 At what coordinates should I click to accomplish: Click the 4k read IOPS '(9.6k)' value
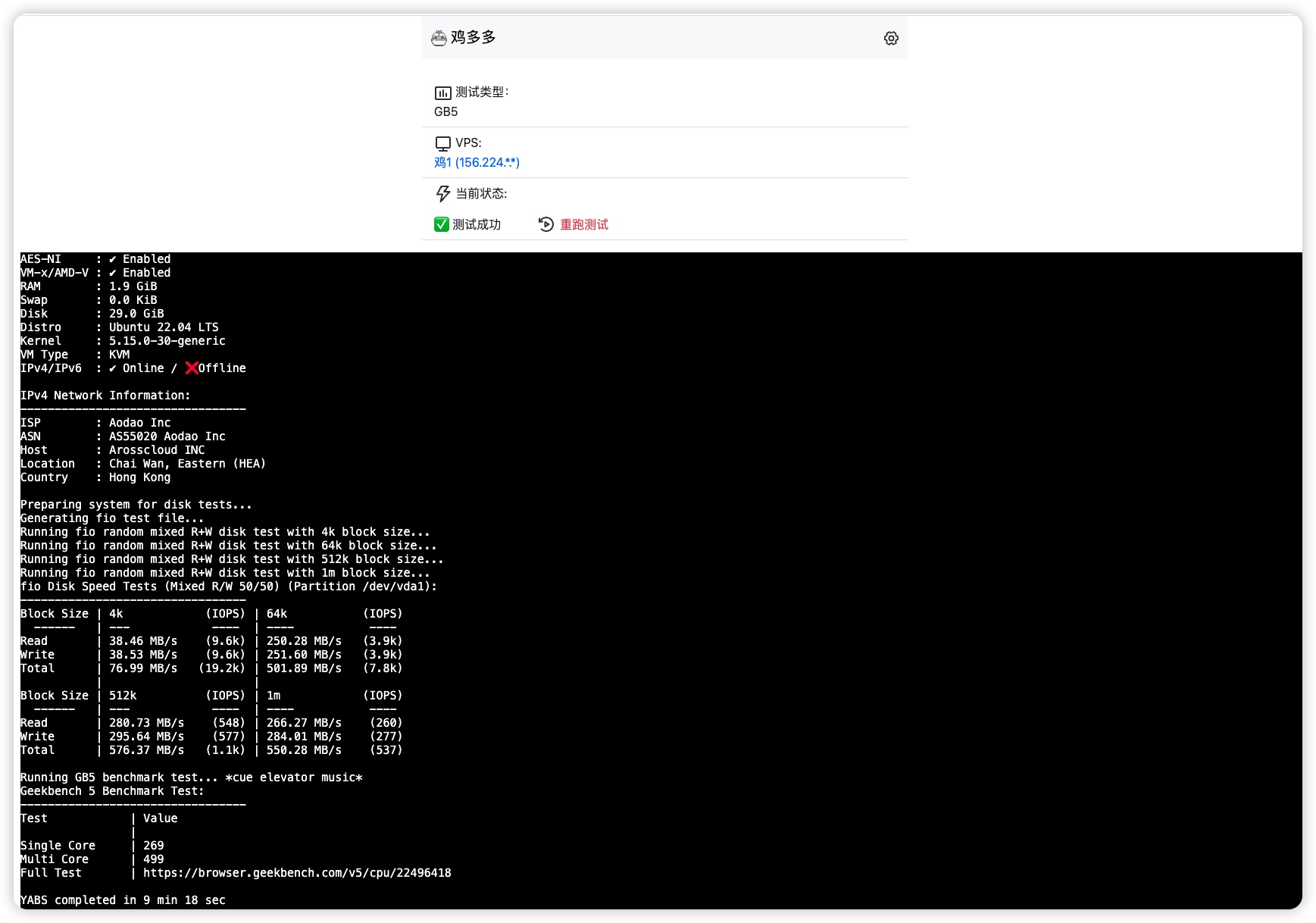225,641
